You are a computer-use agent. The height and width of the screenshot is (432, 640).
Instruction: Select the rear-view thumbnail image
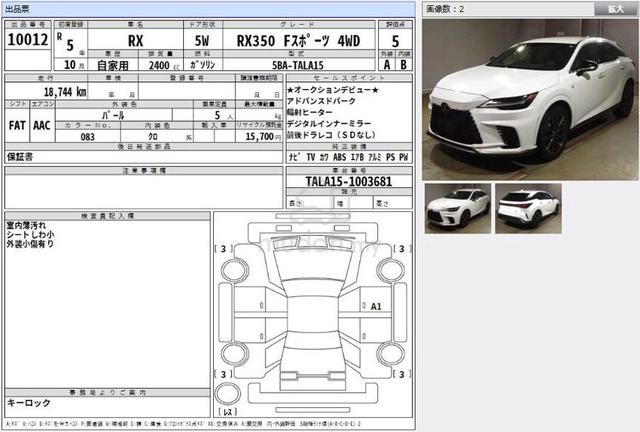tap(528, 208)
